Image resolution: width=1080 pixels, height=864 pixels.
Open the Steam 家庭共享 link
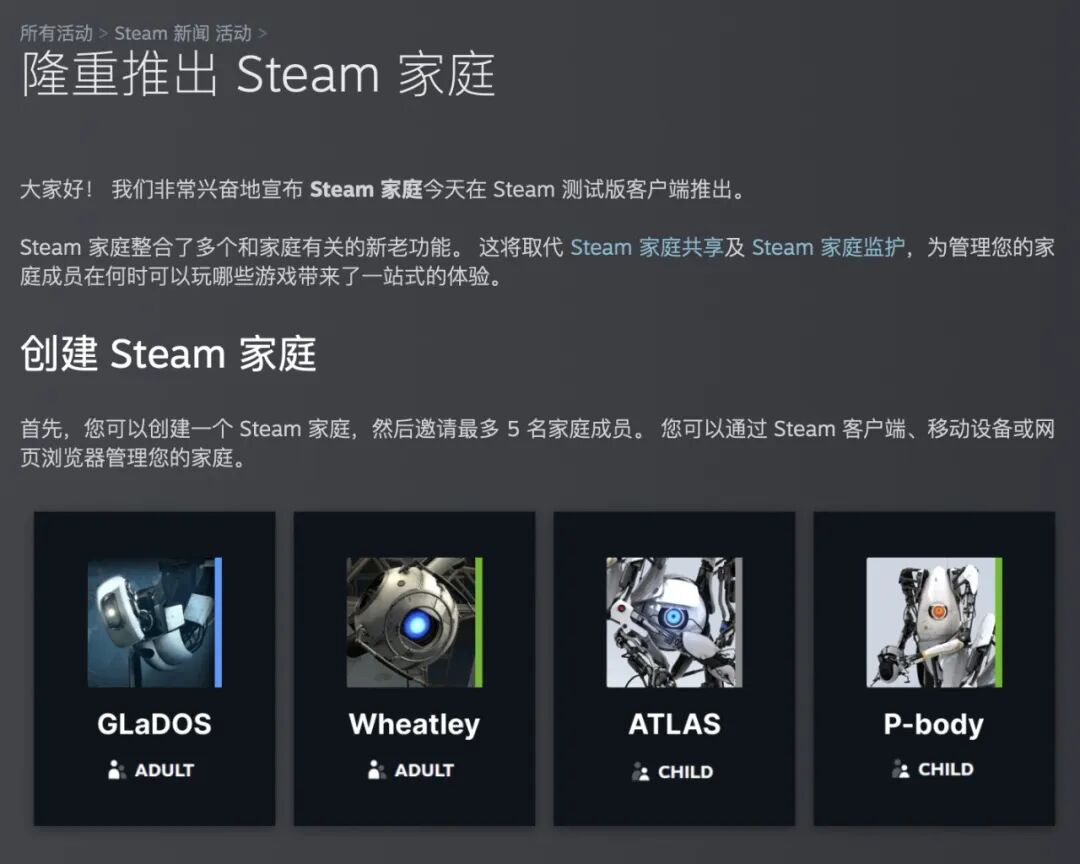pos(647,247)
